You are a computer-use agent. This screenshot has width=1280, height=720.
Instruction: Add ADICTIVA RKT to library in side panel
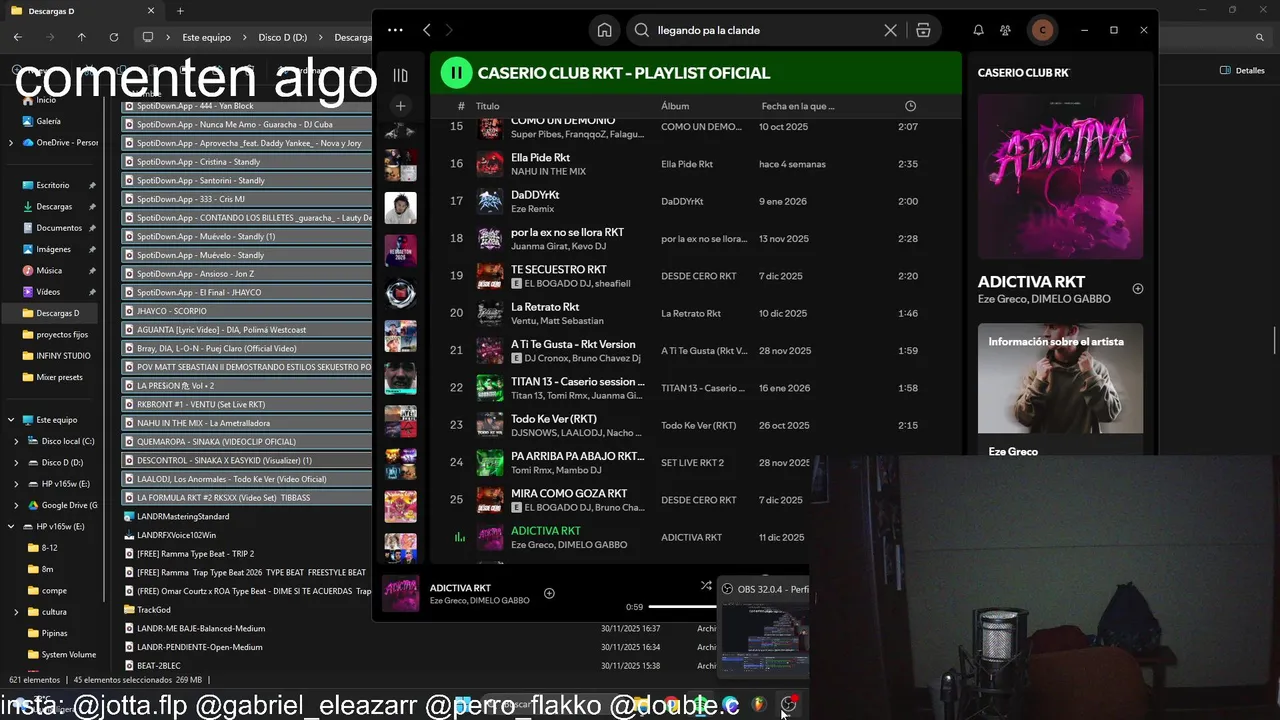click(1138, 289)
